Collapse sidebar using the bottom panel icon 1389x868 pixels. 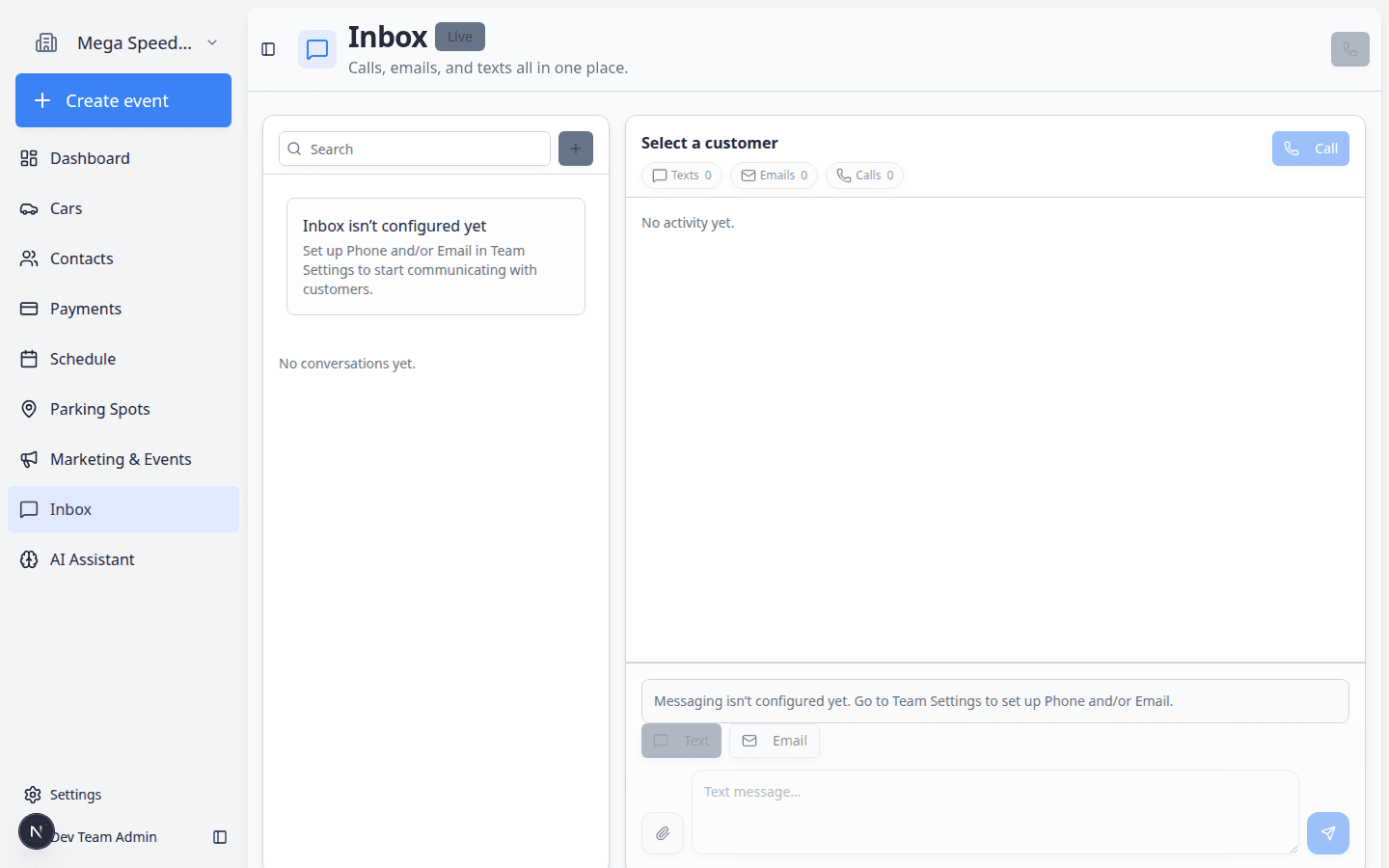point(220,837)
